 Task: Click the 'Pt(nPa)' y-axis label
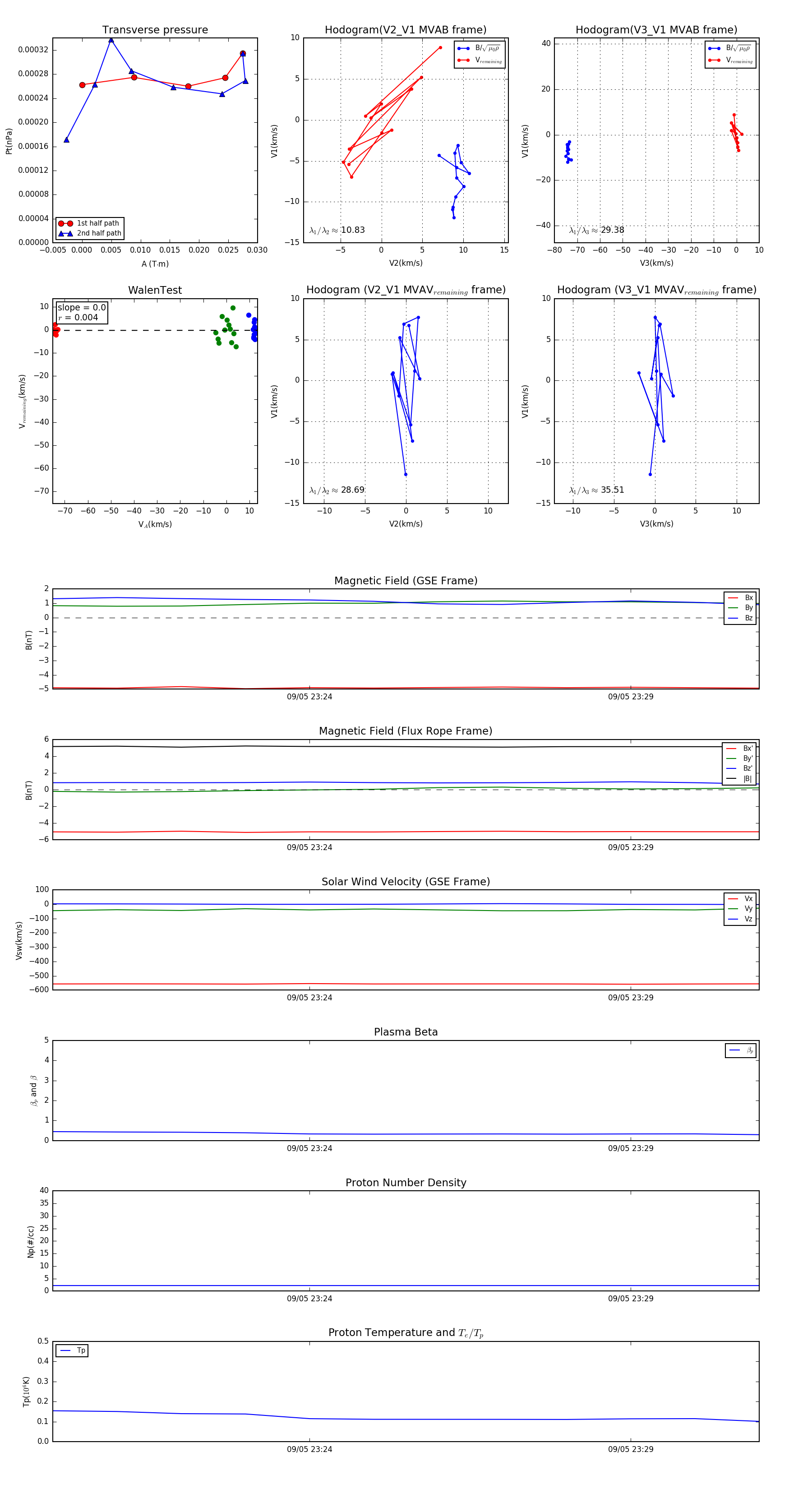[9, 141]
